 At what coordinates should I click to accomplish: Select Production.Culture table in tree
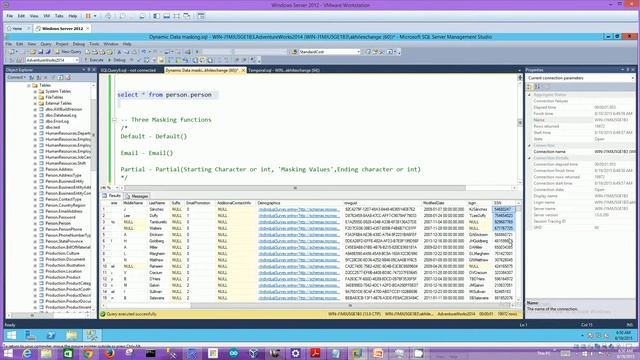tap(62, 253)
